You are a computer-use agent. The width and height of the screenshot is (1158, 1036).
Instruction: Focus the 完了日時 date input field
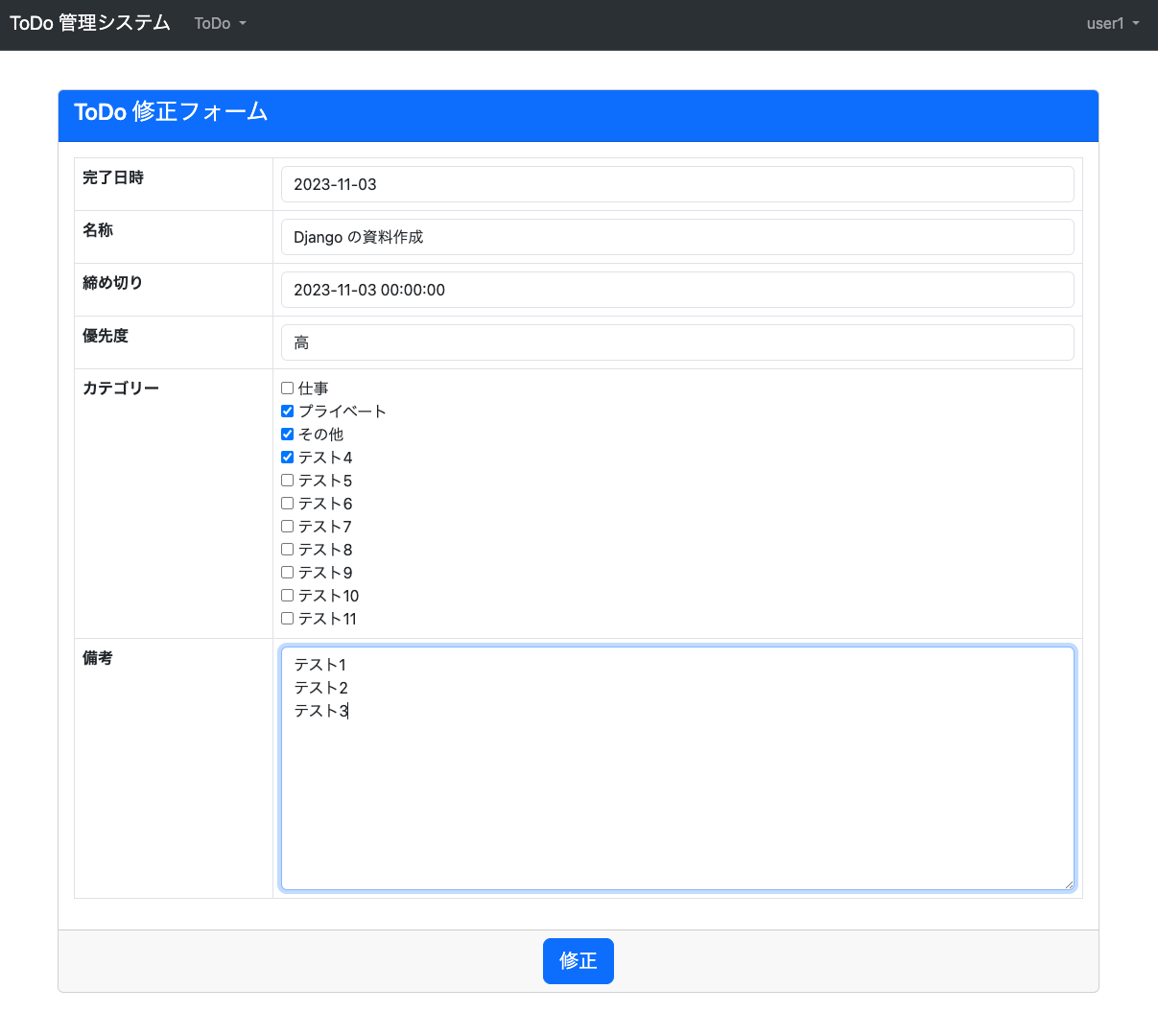(x=677, y=184)
